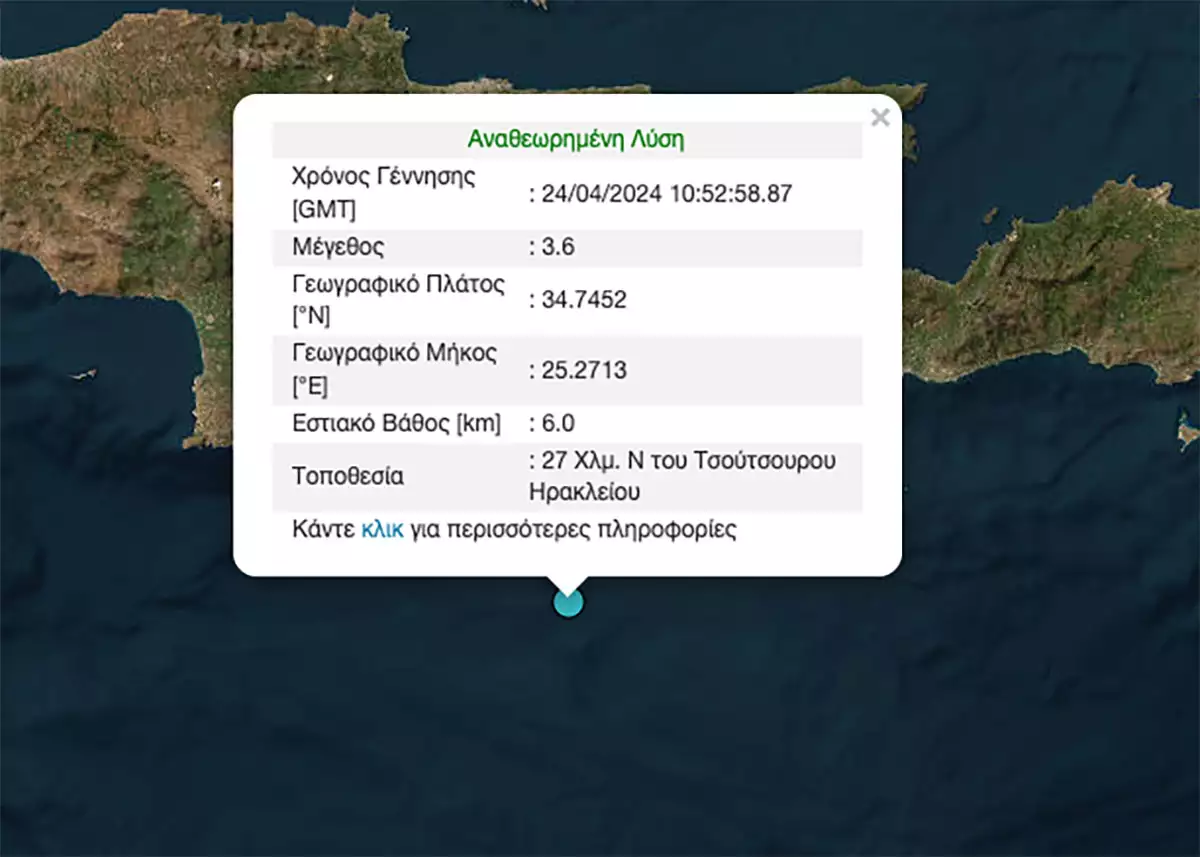This screenshot has width=1200, height=857.
Task: Click the latitude value 34.7452
Action: pyautogui.click(x=583, y=300)
